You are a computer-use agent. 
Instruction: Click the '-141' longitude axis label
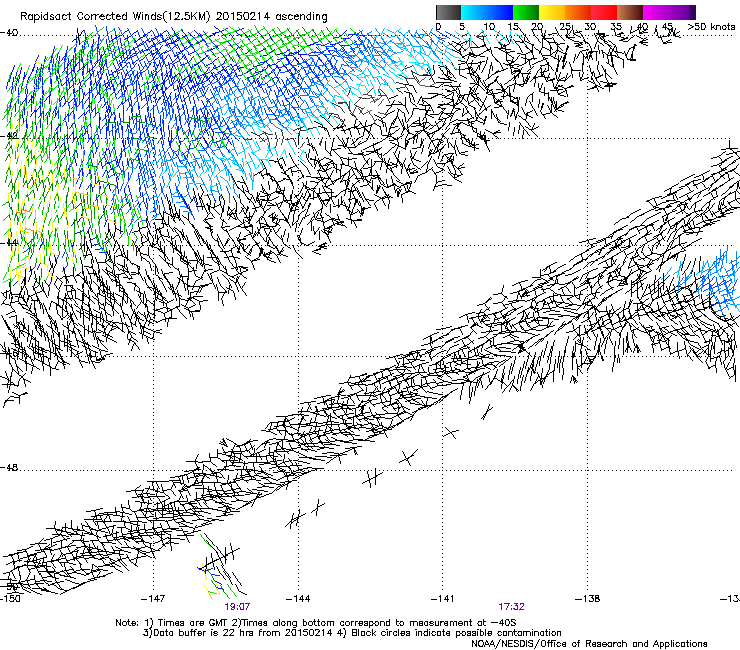pyautogui.click(x=443, y=599)
